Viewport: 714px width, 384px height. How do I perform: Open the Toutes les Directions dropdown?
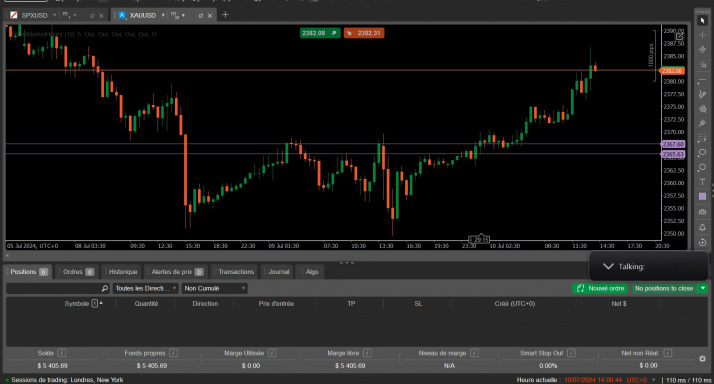click(145, 288)
